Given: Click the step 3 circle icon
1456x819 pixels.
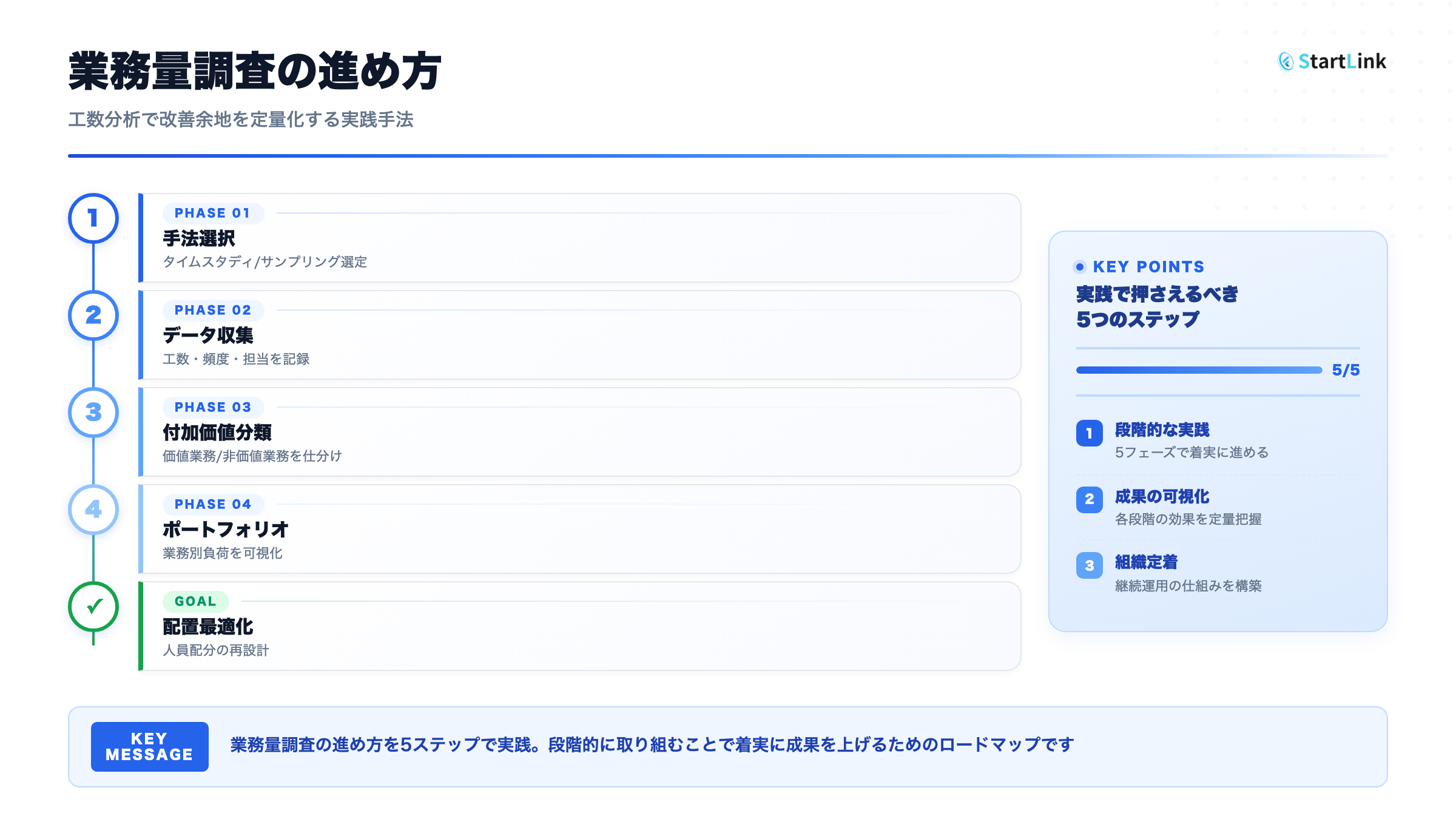Looking at the screenshot, I should tap(93, 413).
